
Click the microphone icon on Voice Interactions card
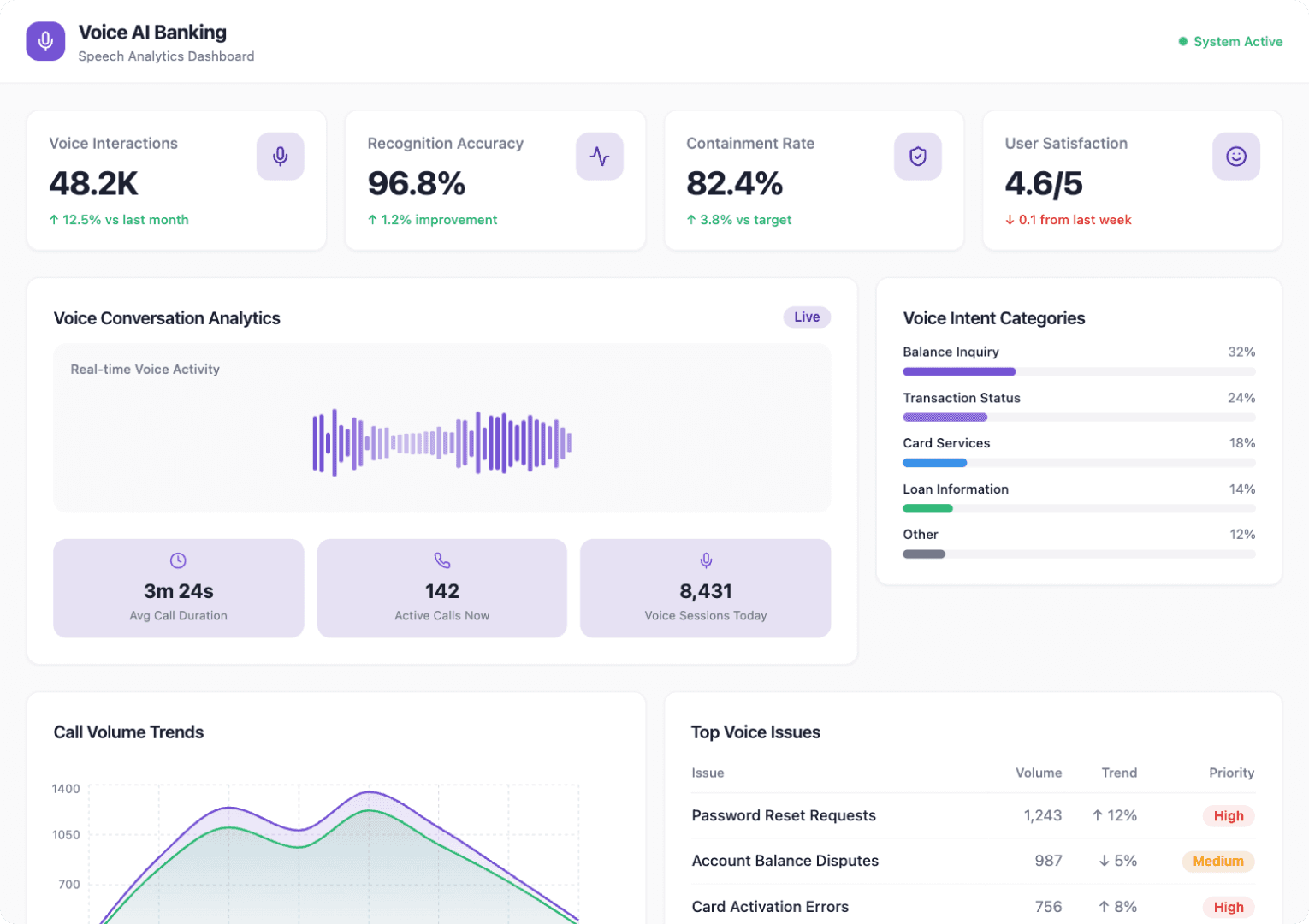click(280, 157)
